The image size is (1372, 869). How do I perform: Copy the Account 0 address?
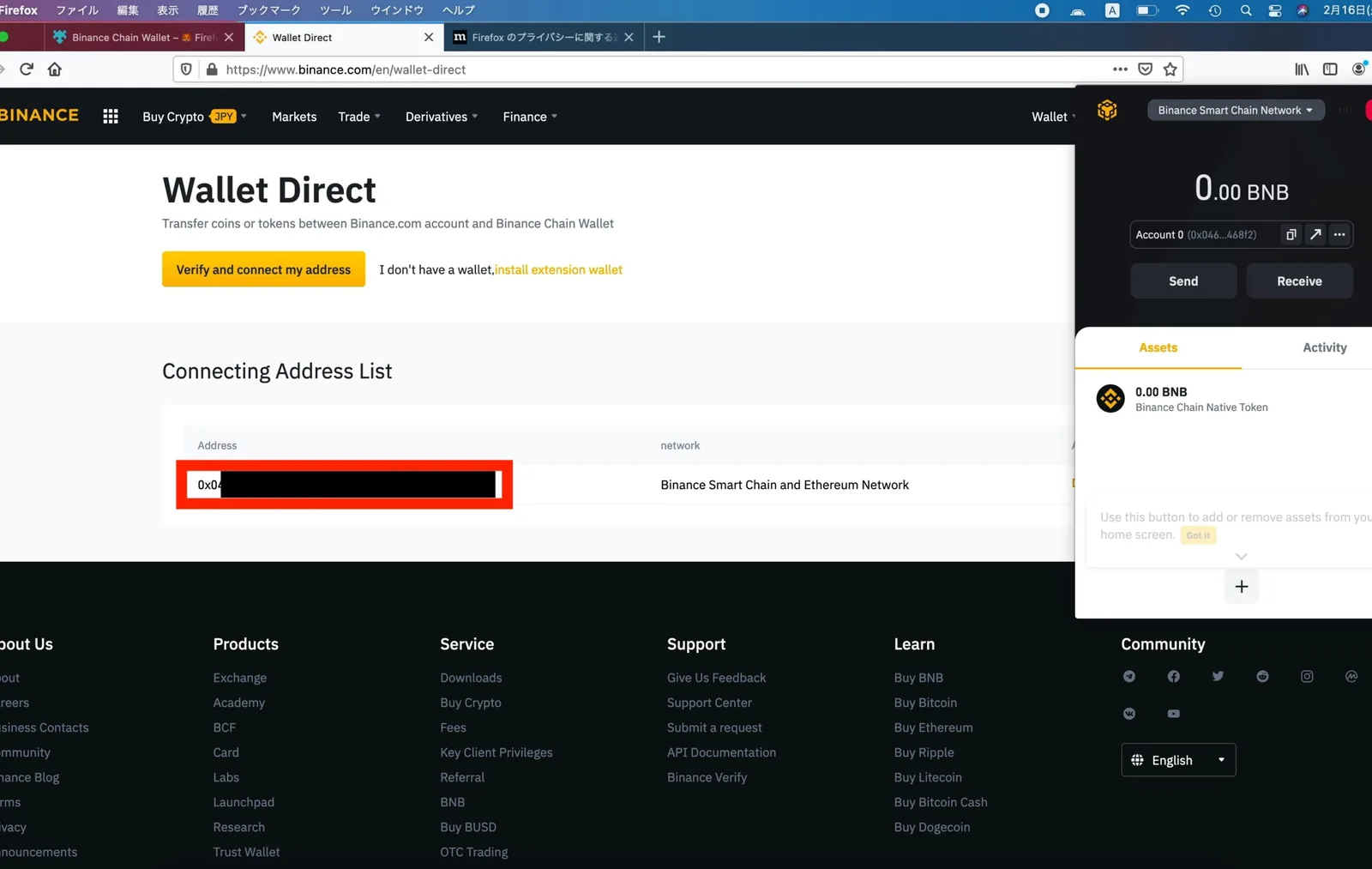click(1291, 234)
